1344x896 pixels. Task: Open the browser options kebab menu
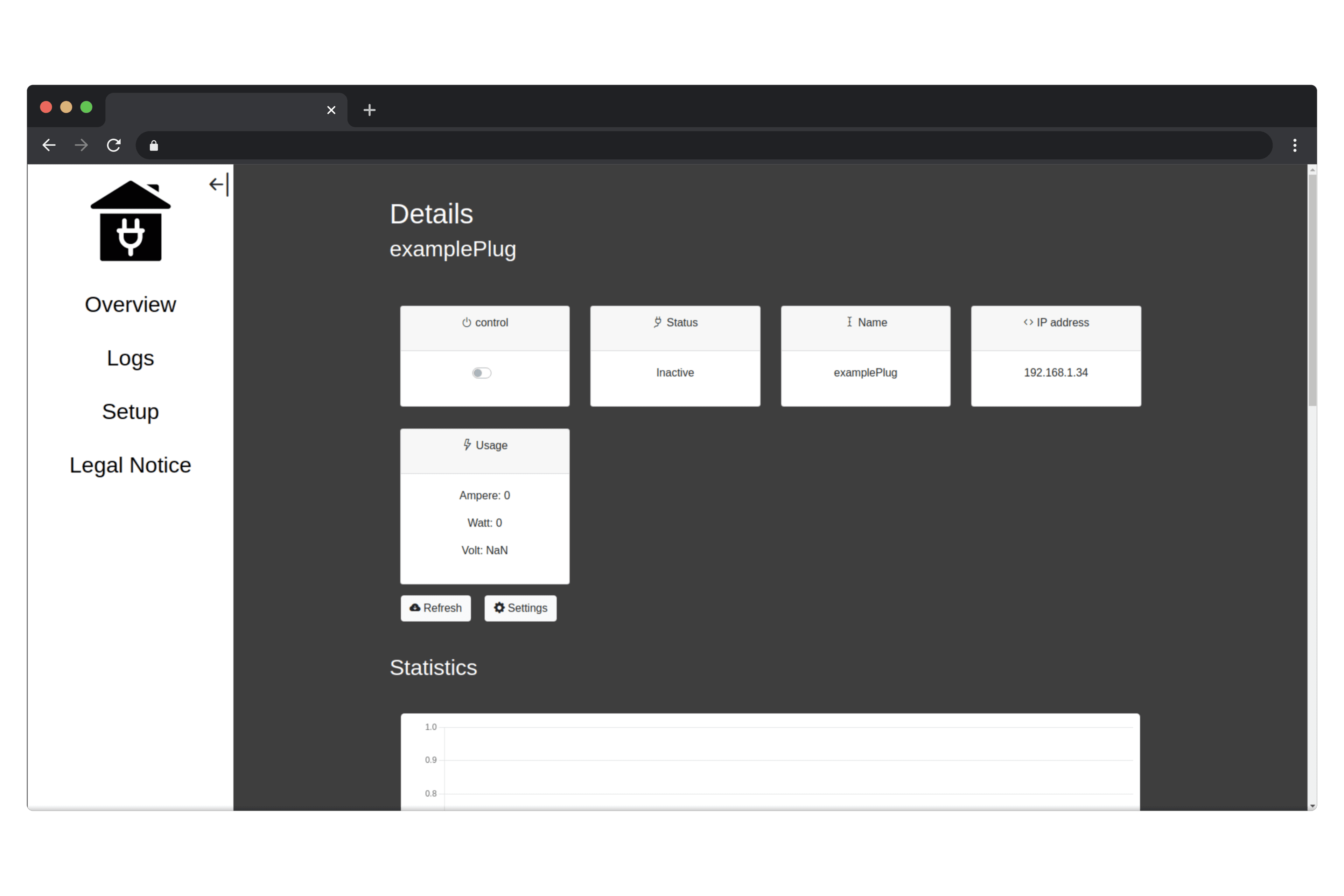click(1295, 145)
